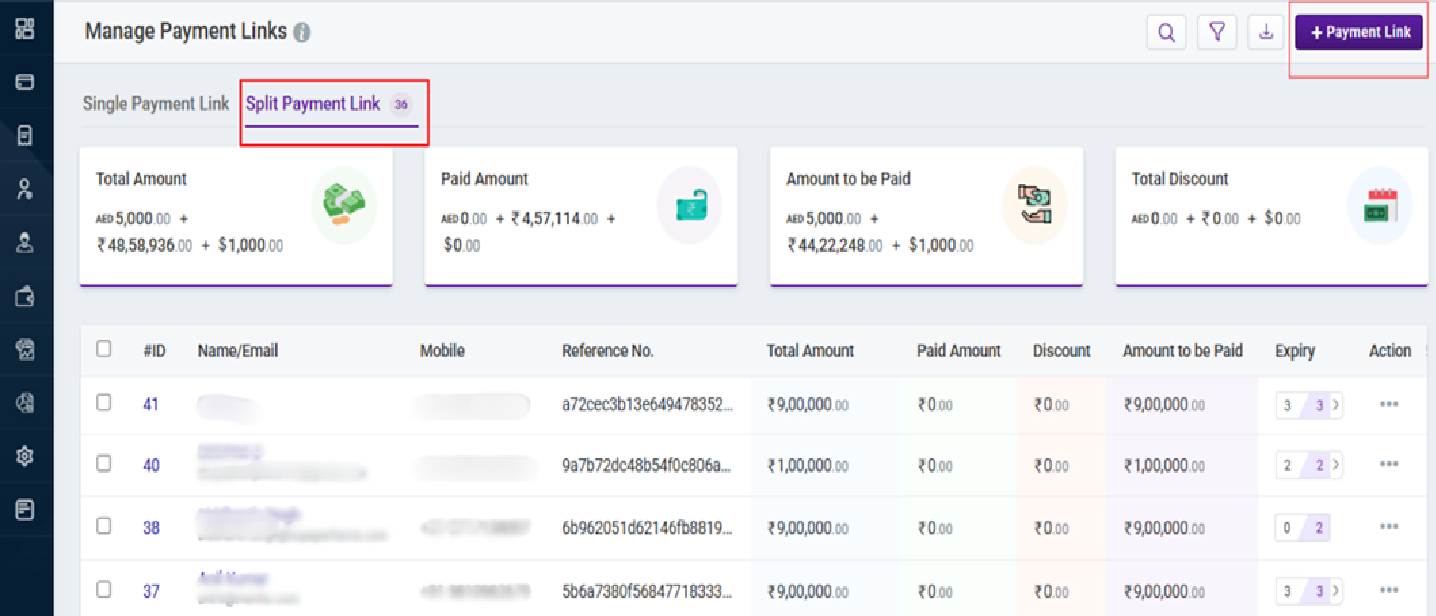Click the Mobile column header
The image size is (1436, 616).
[x=442, y=350]
